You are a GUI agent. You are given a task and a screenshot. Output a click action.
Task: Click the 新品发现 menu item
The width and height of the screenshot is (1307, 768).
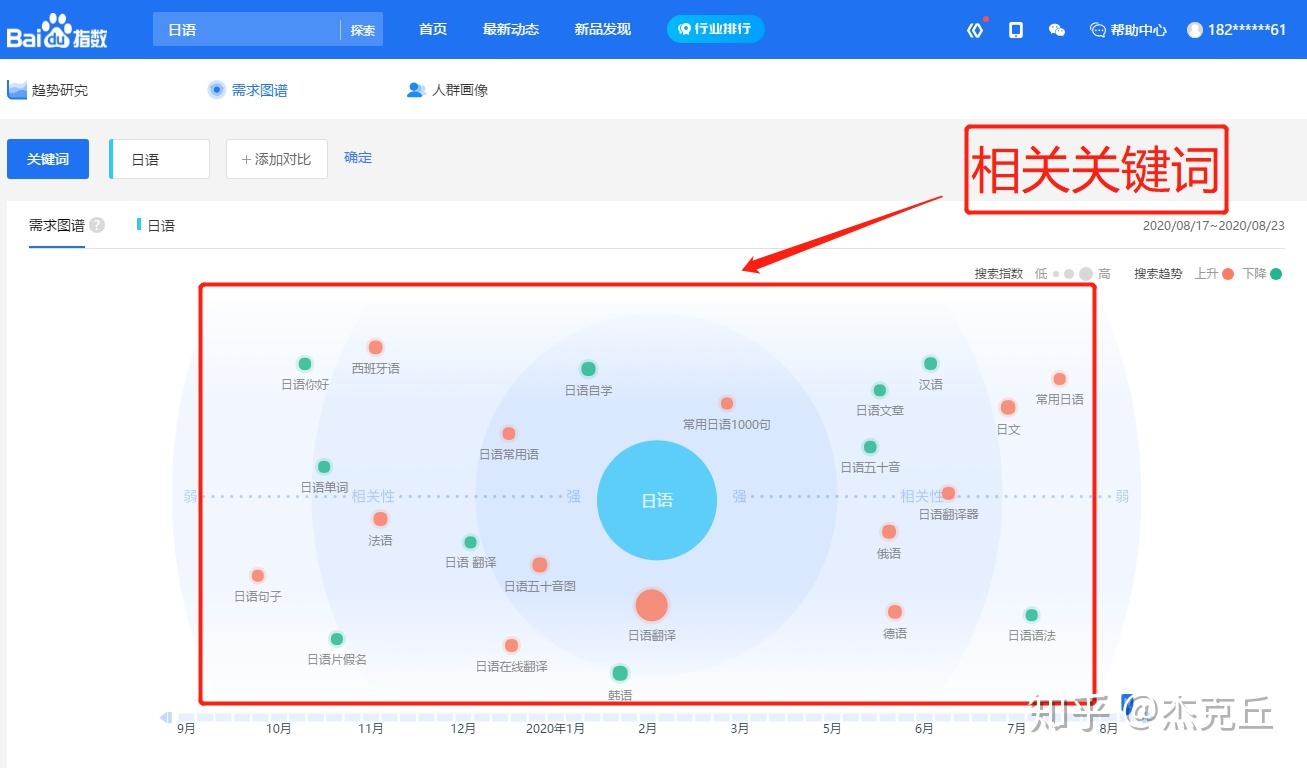(602, 29)
